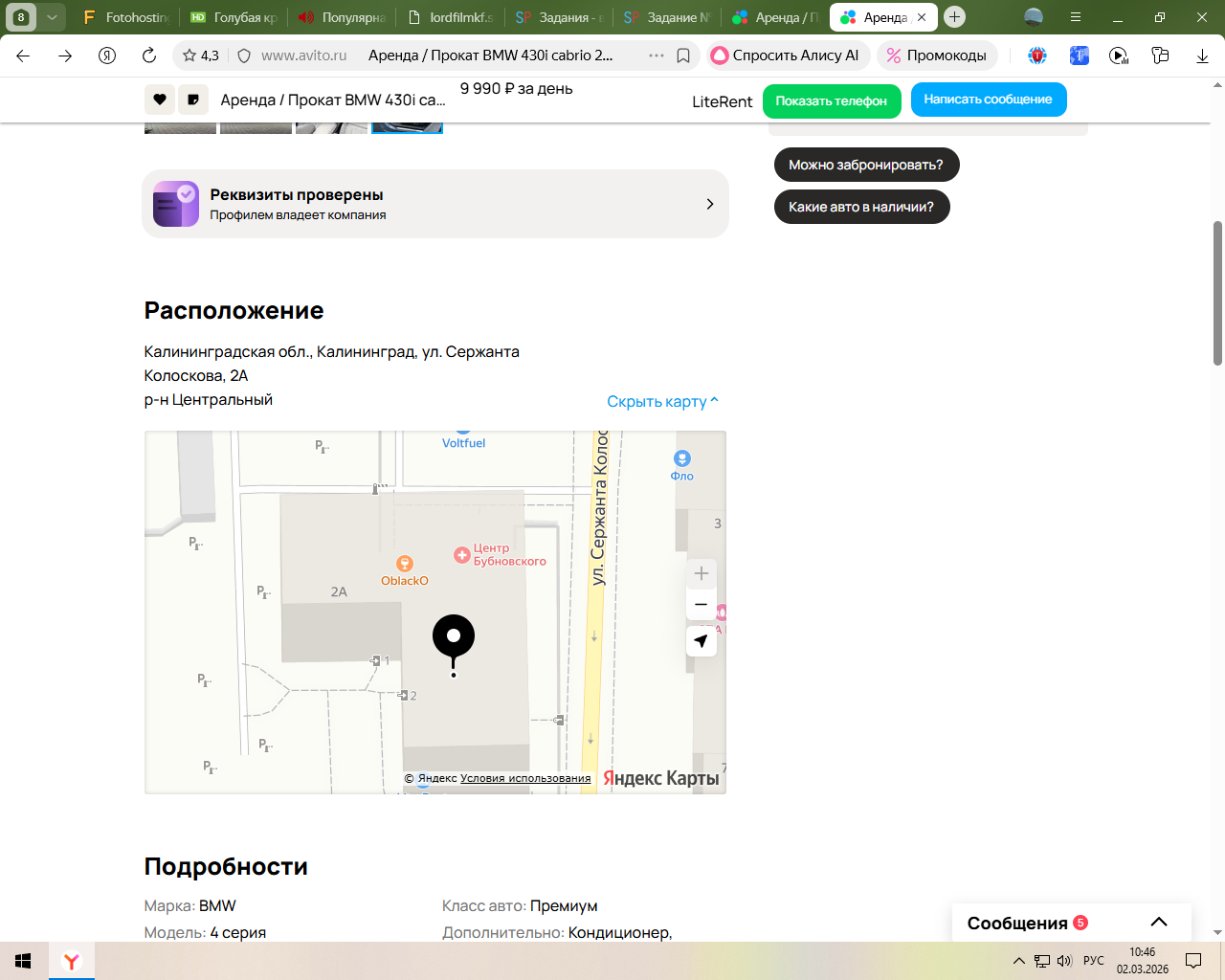This screenshot has width=1225, height=980.
Task: Open the browser downloads panel
Action: pyautogui.click(x=1202, y=56)
